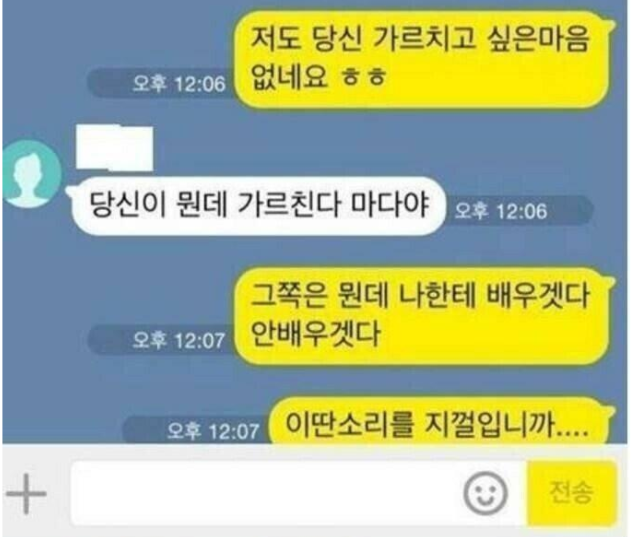This screenshot has height=537, width=633.
Task: Select the yellow bubble starting with 저도 당신
Action: [422, 59]
